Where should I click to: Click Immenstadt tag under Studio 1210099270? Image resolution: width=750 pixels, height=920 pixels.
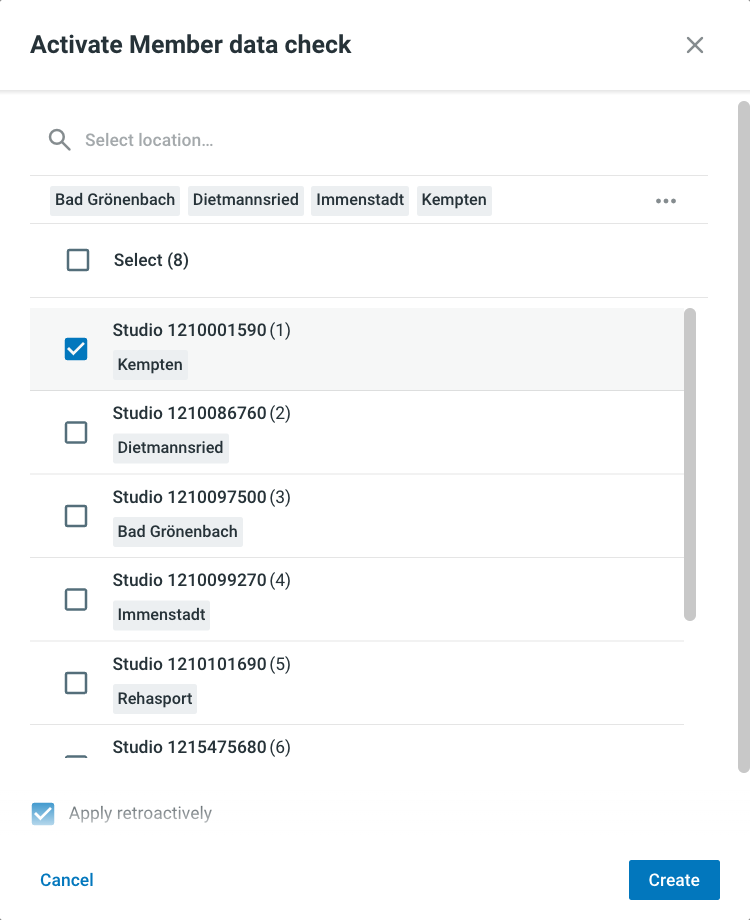161,615
